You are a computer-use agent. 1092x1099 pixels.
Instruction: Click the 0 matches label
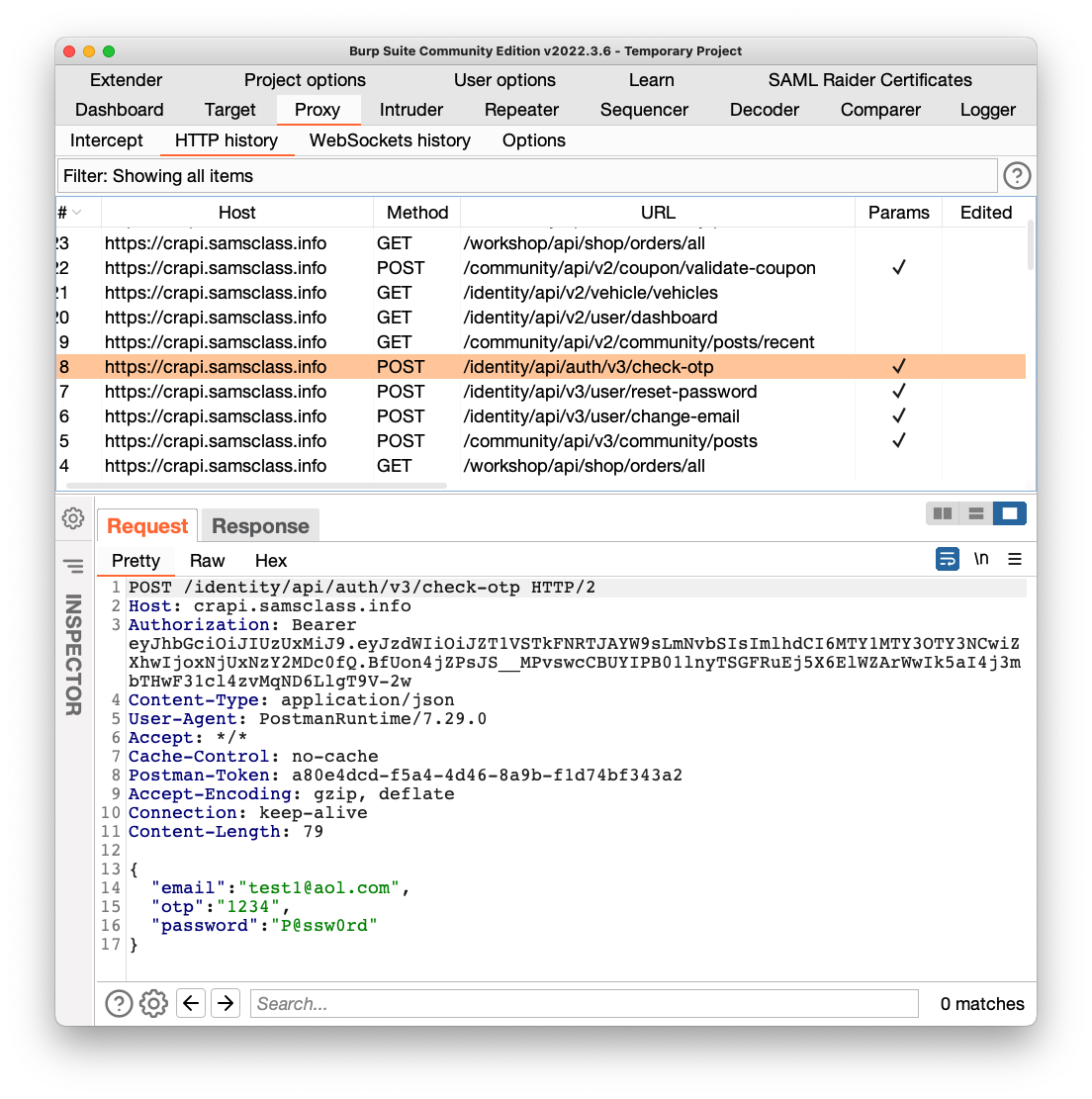tap(982, 1004)
